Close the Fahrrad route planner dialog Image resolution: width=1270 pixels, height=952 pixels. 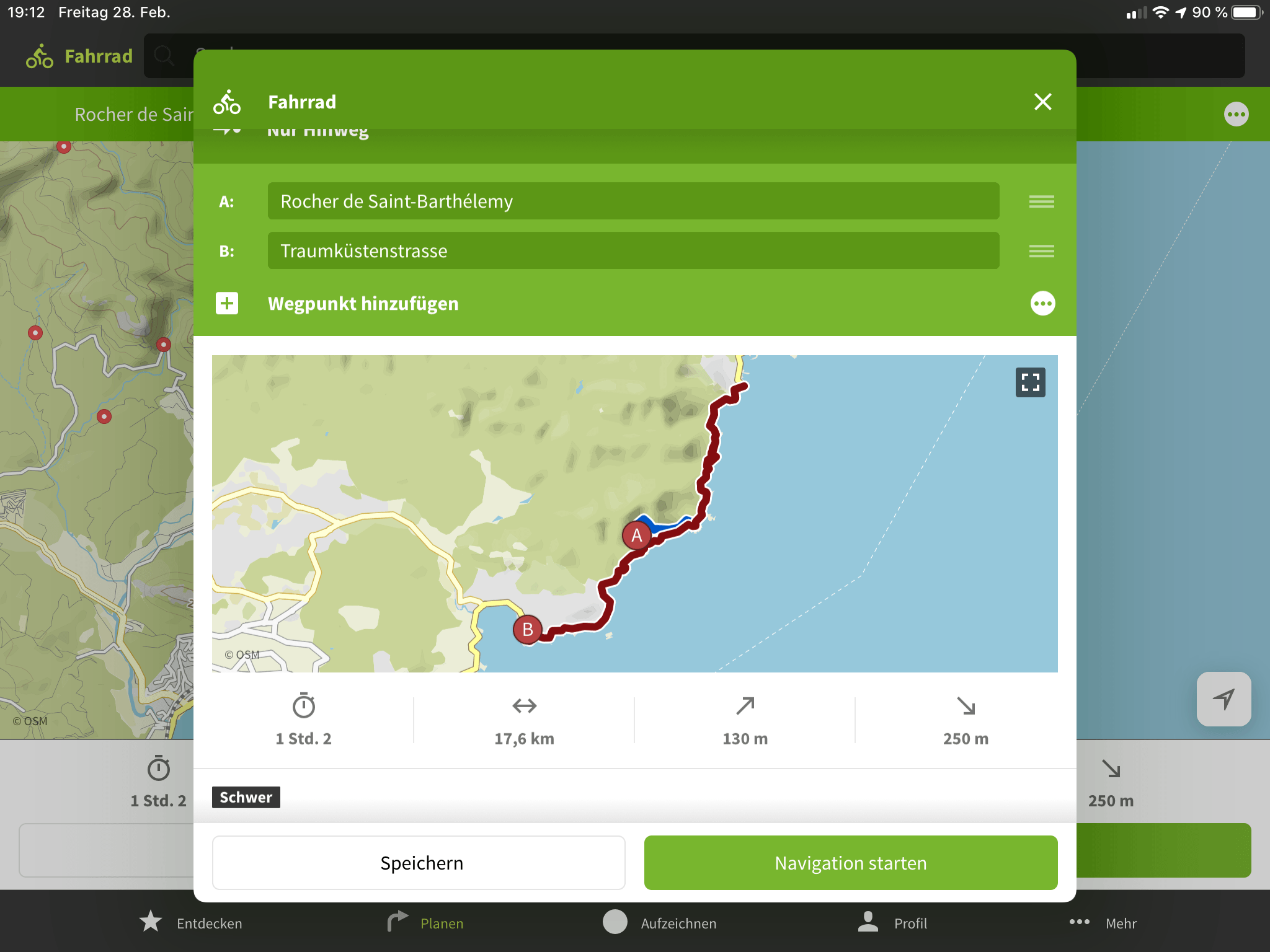[1042, 102]
